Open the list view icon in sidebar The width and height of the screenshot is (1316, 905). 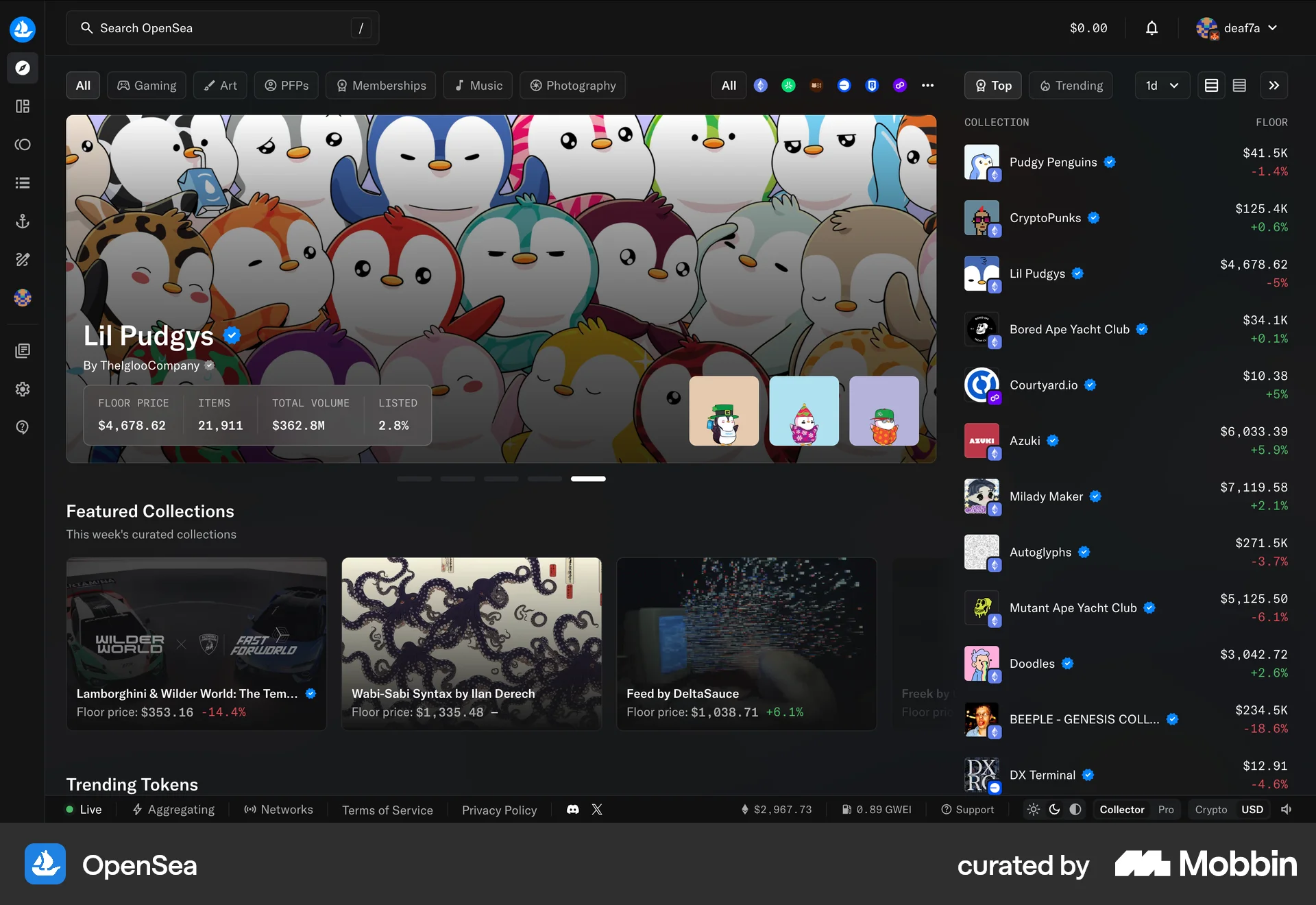23,182
